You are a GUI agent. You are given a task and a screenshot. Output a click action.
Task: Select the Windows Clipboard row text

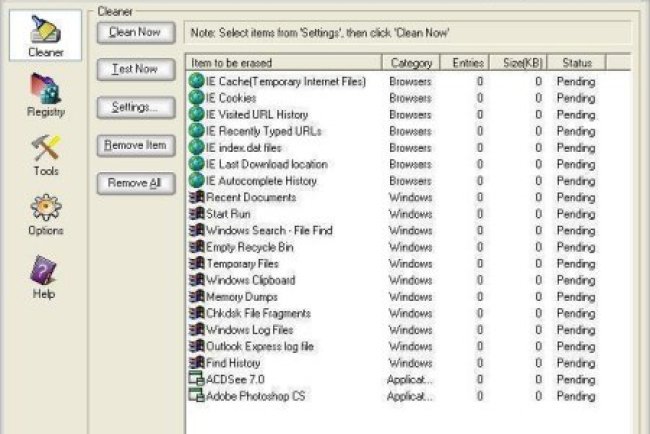pyautogui.click(x=251, y=280)
